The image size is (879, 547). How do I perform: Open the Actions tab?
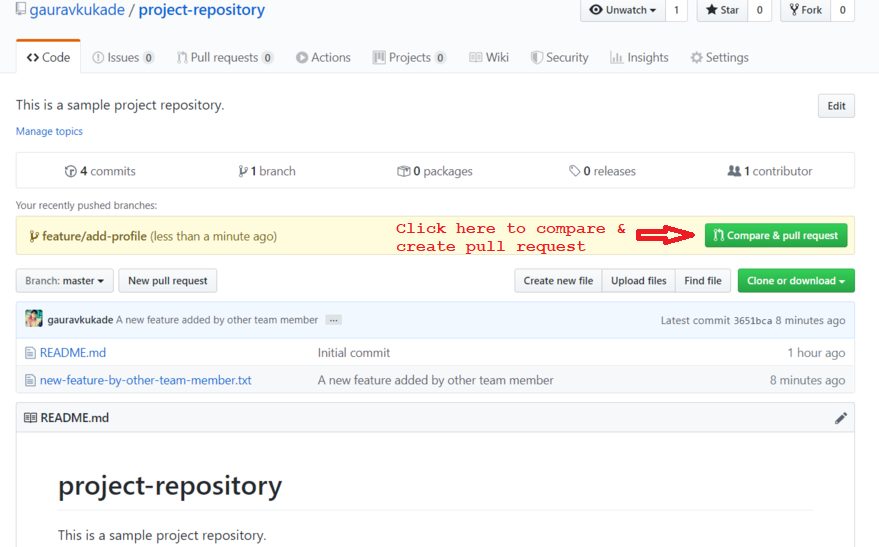tap(323, 57)
